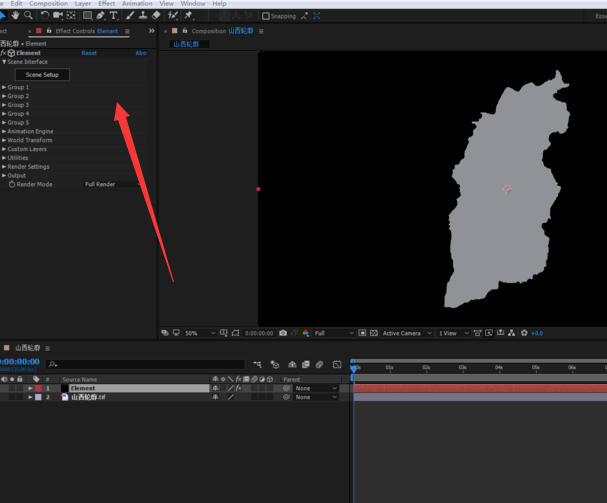The width and height of the screenshot is (607, 503).
Task: Select the Unified Camera tool
Action: coord(58,15)
